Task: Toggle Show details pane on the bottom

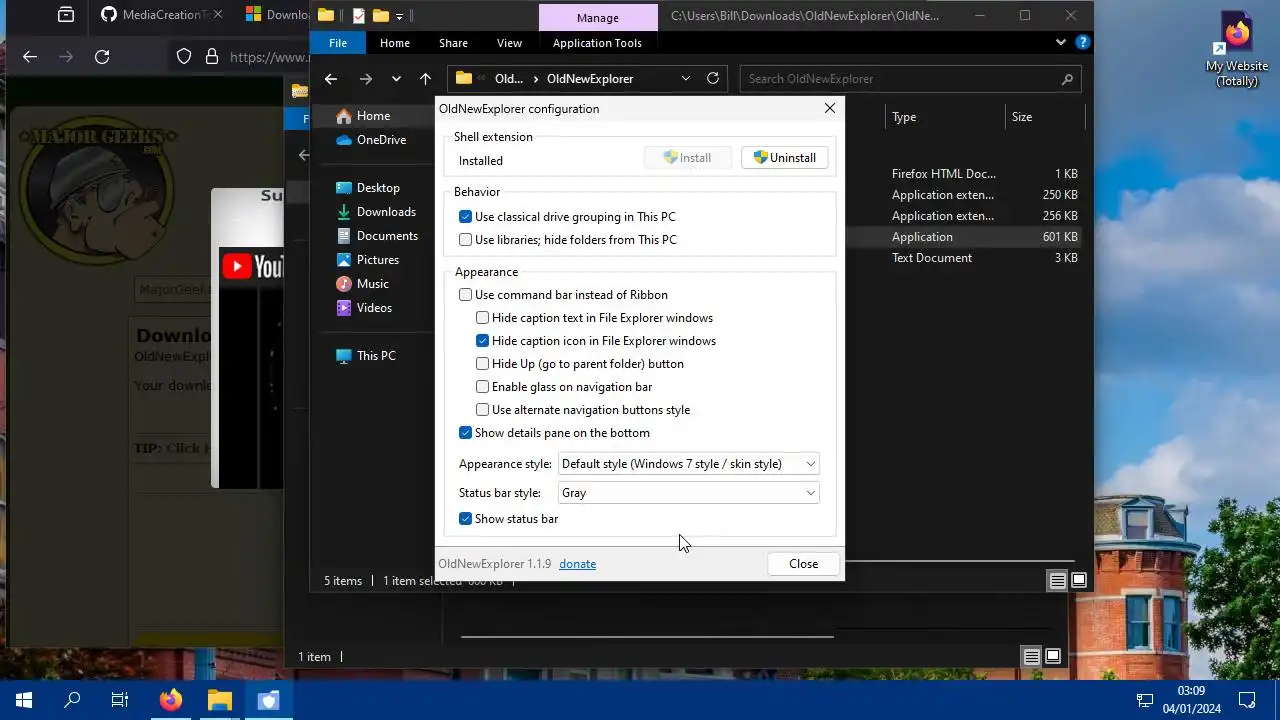Action: (x=466, y=433)
